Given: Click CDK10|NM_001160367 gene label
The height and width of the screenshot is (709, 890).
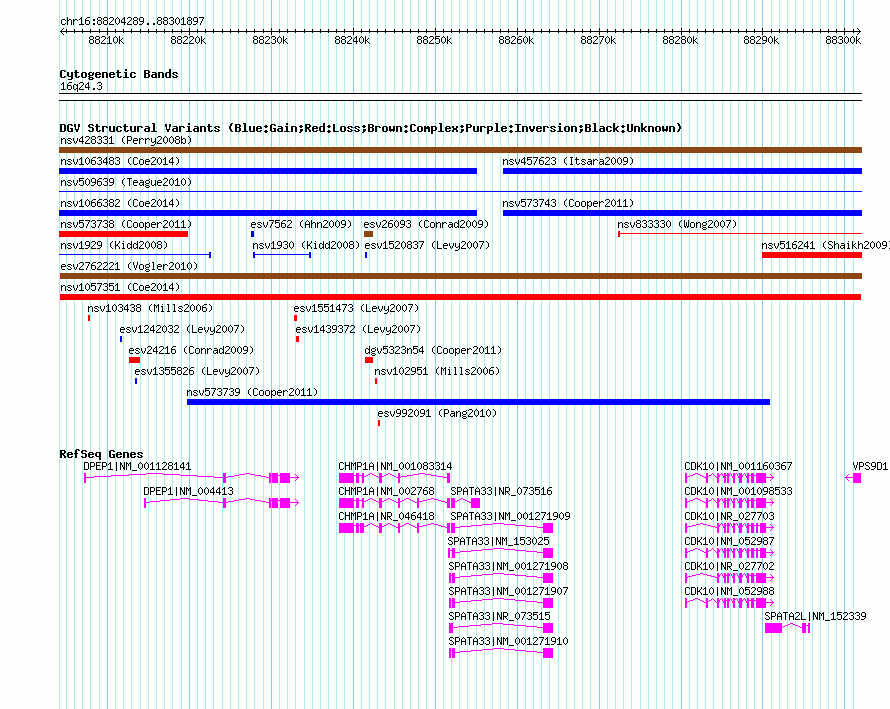Looking at the screenshot, I should pyautogui.click(x=738, y=466).
